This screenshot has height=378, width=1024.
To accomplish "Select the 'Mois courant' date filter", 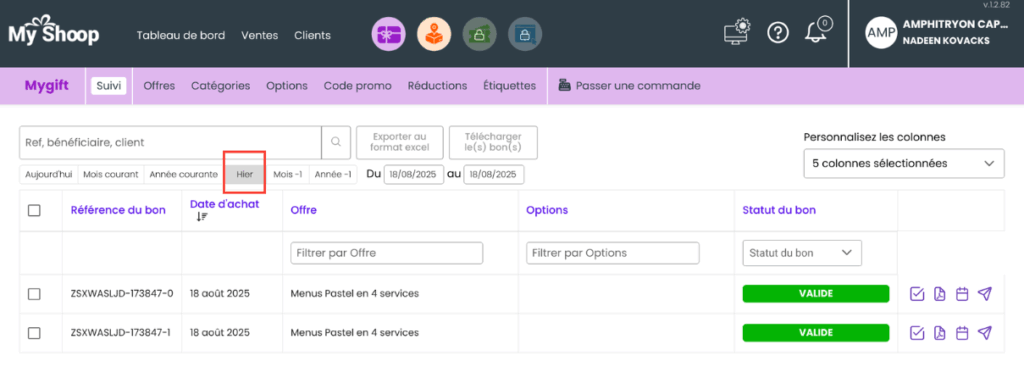I will pos(111,175).
